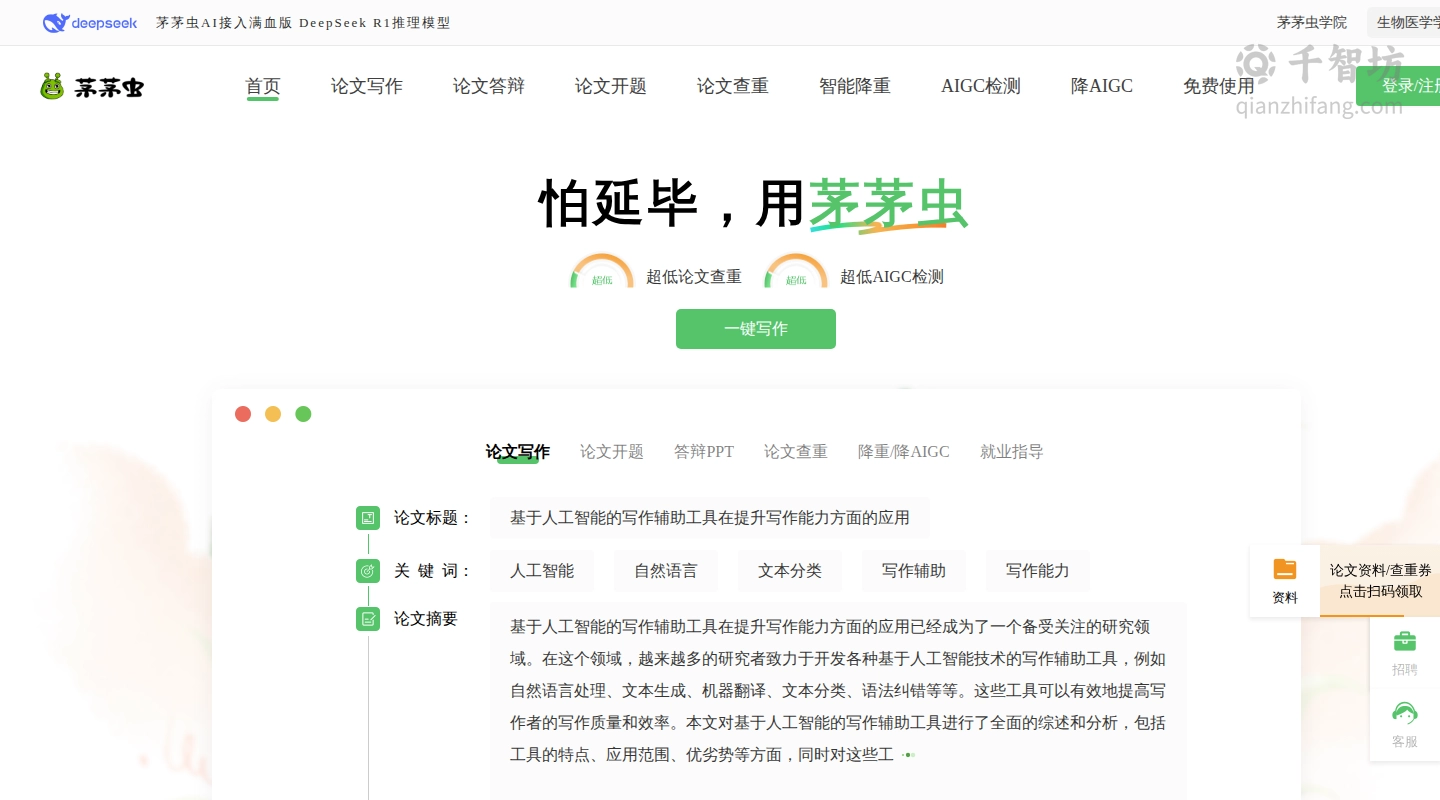Open 免费使用 in the top navigation

click(1219, 86)
